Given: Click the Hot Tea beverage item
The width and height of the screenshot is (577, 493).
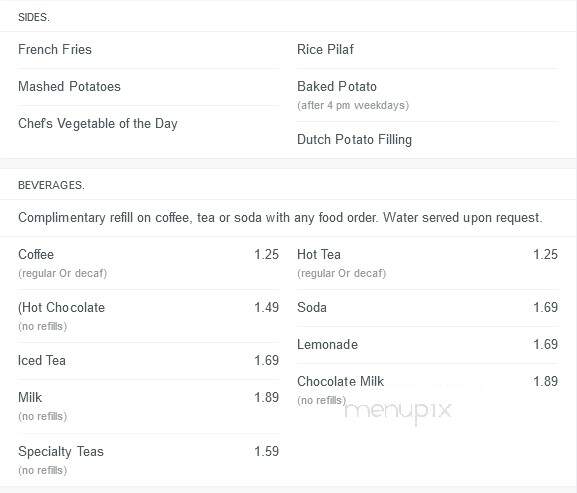Looking at the screenshot, I should tap(319, 255).
